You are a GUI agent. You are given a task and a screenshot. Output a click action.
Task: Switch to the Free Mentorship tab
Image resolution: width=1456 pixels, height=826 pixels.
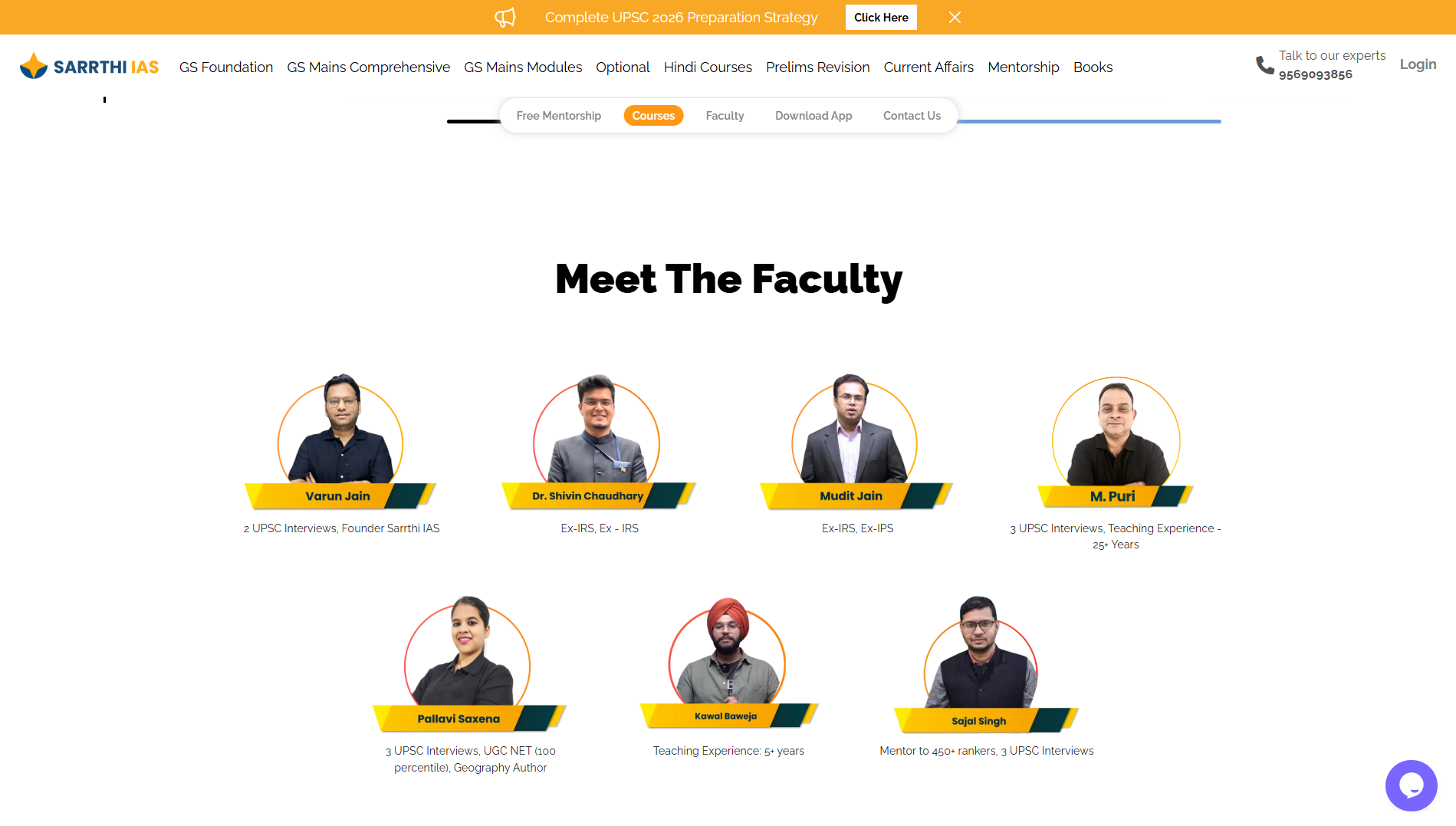point(559,115)
